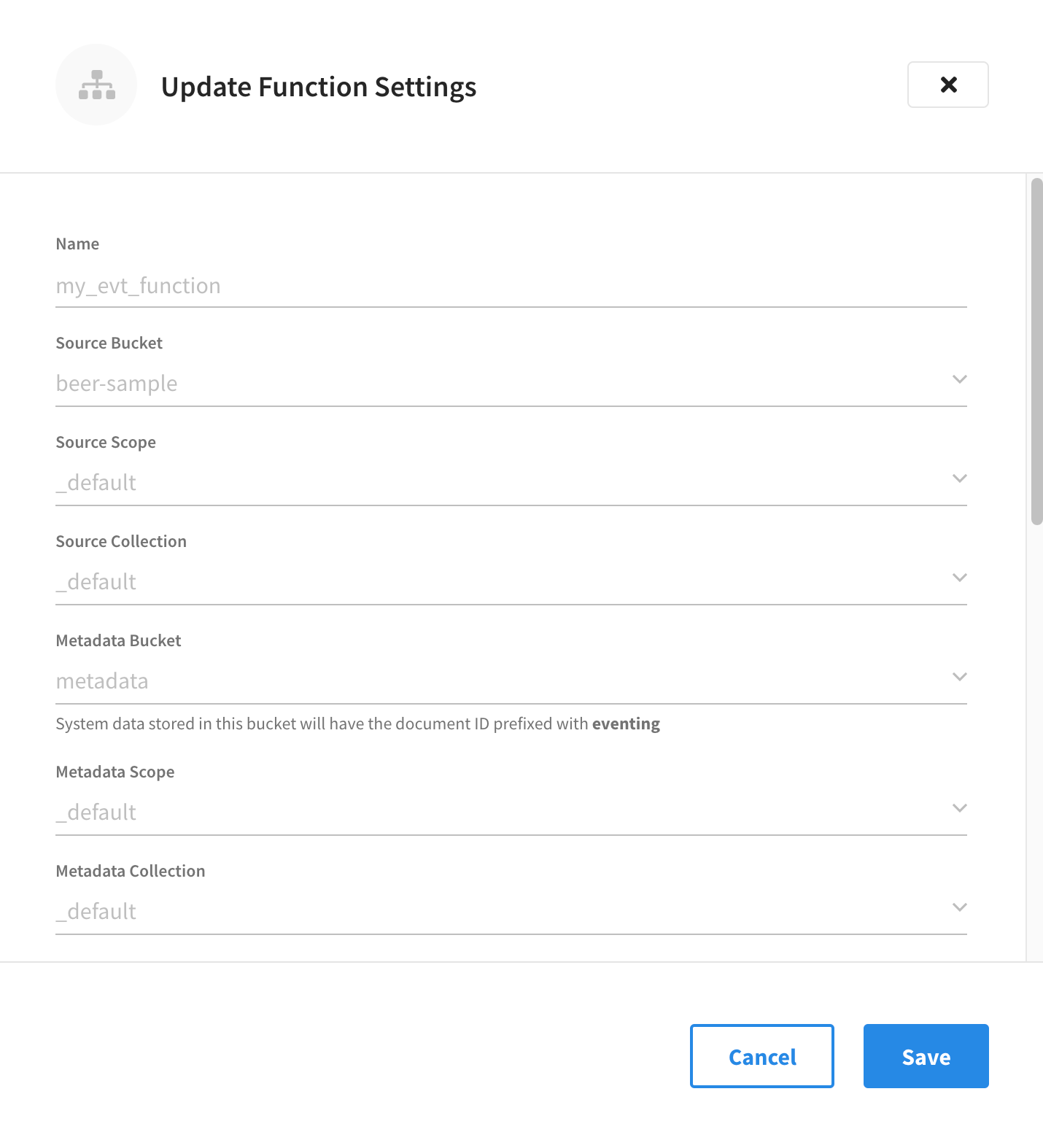
Task: Expand the Metadata Bucket options
Action: point(960,677)
